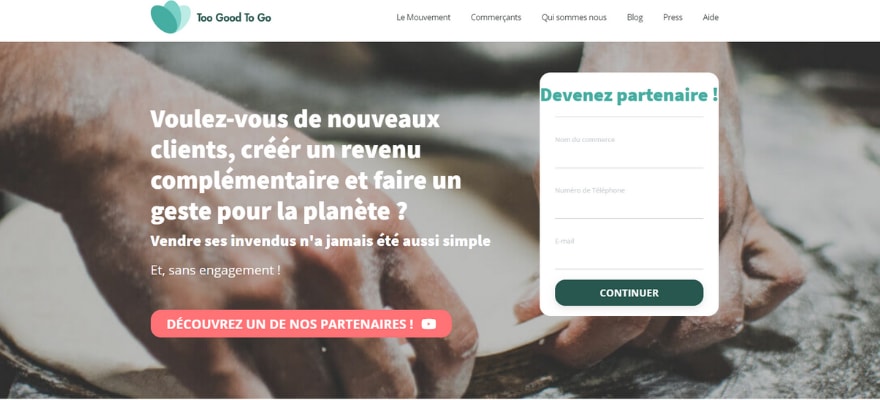Viewport: 880px width, 400px height.
Task: Click the Vendre ses invendus subheading text
Action: pyautogui.click(x=320, y=241)
